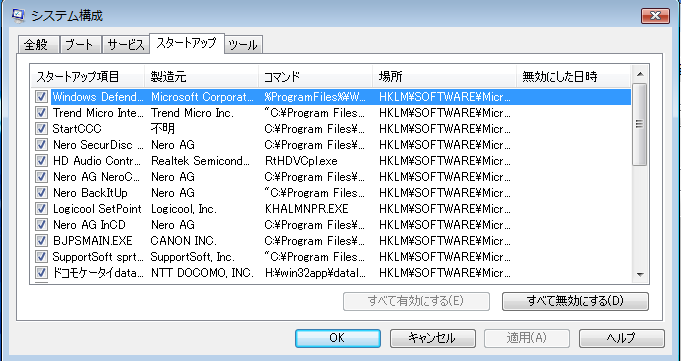Viewport: 681px width, 361px height.
Task: Select the HD Audio Contr... row name
Action: point(97,161)
